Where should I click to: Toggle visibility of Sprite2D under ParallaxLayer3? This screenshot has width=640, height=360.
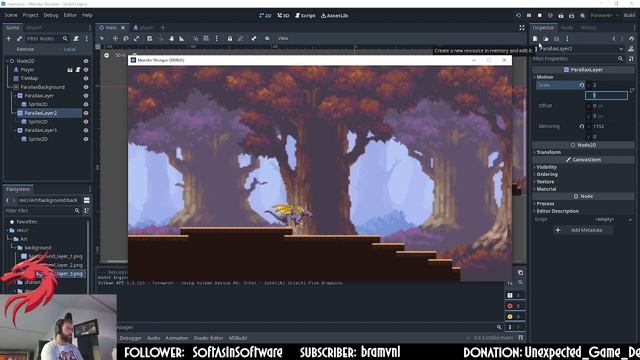tap(86, 139)
